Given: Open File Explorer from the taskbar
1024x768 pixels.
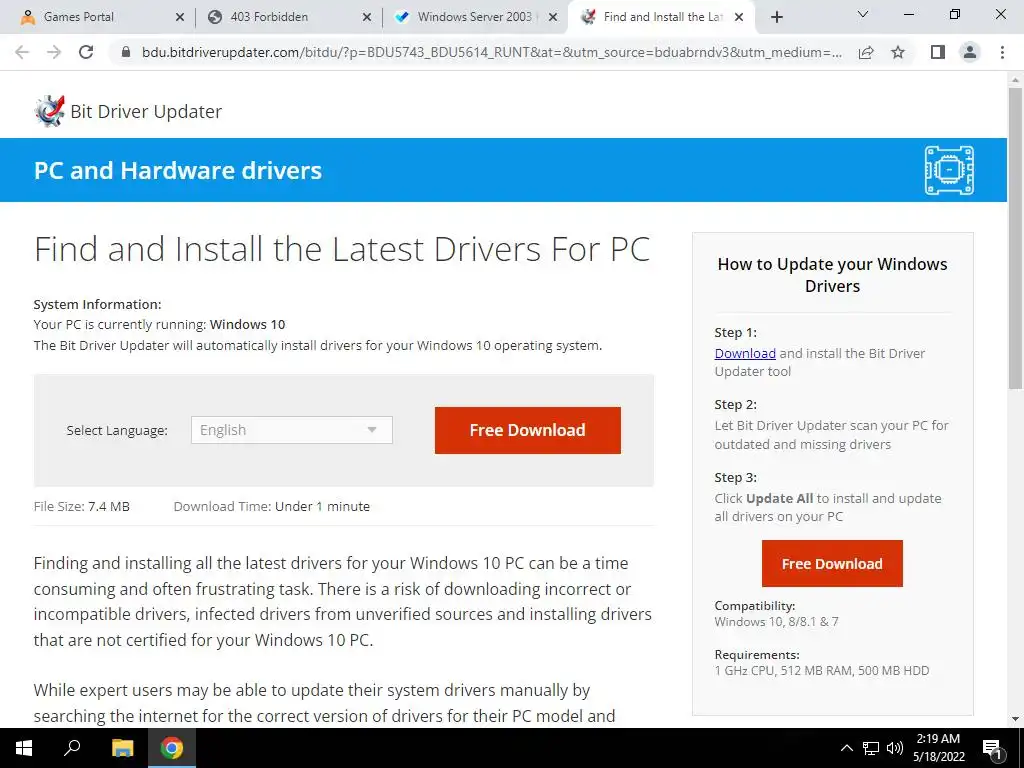Looking at the screenshot, I should [x=122, y=748].
